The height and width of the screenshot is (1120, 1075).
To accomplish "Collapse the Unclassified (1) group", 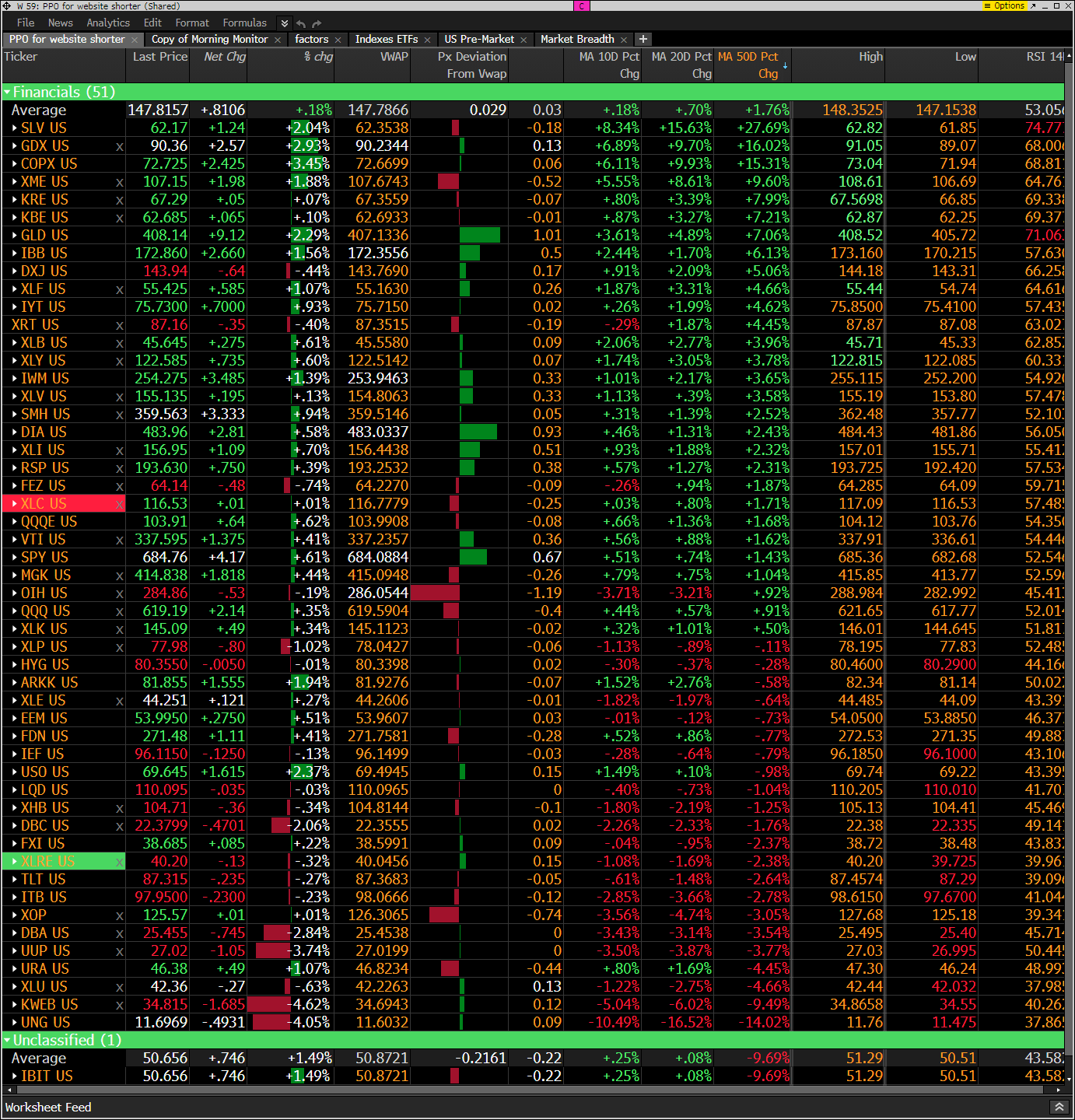I will point(7,1041).
